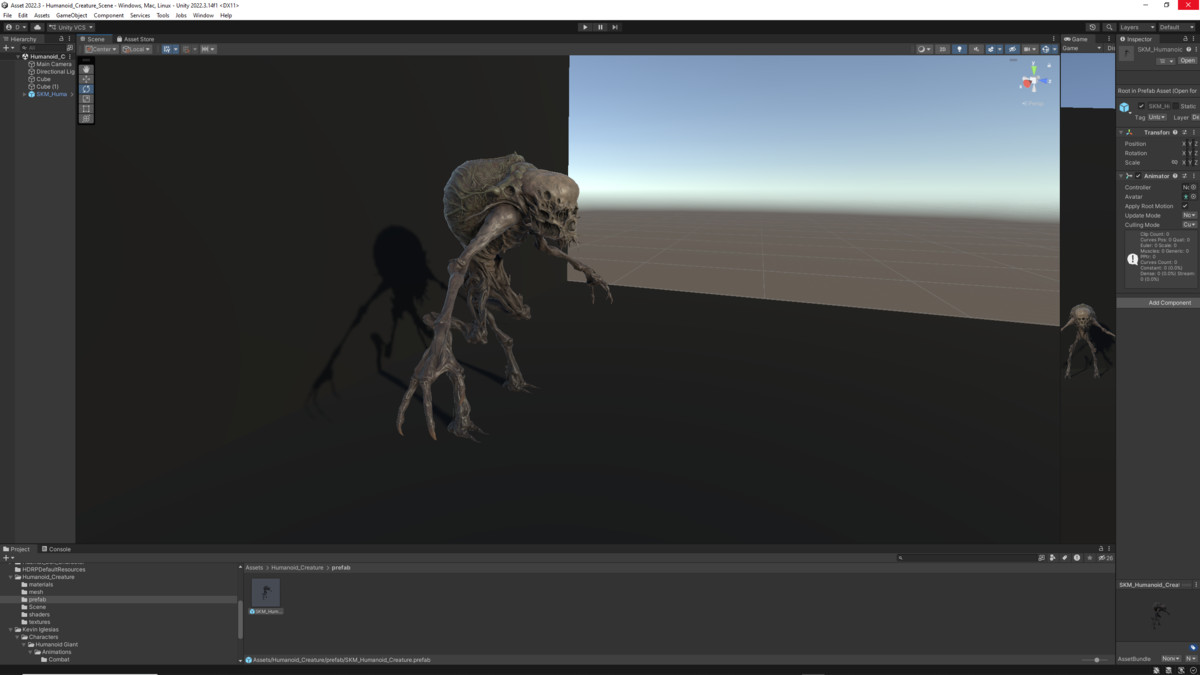Viewport: 1200px width, 675px height.
Task: Toggle 2D view in the Scene toolbar
Action: 942,49
